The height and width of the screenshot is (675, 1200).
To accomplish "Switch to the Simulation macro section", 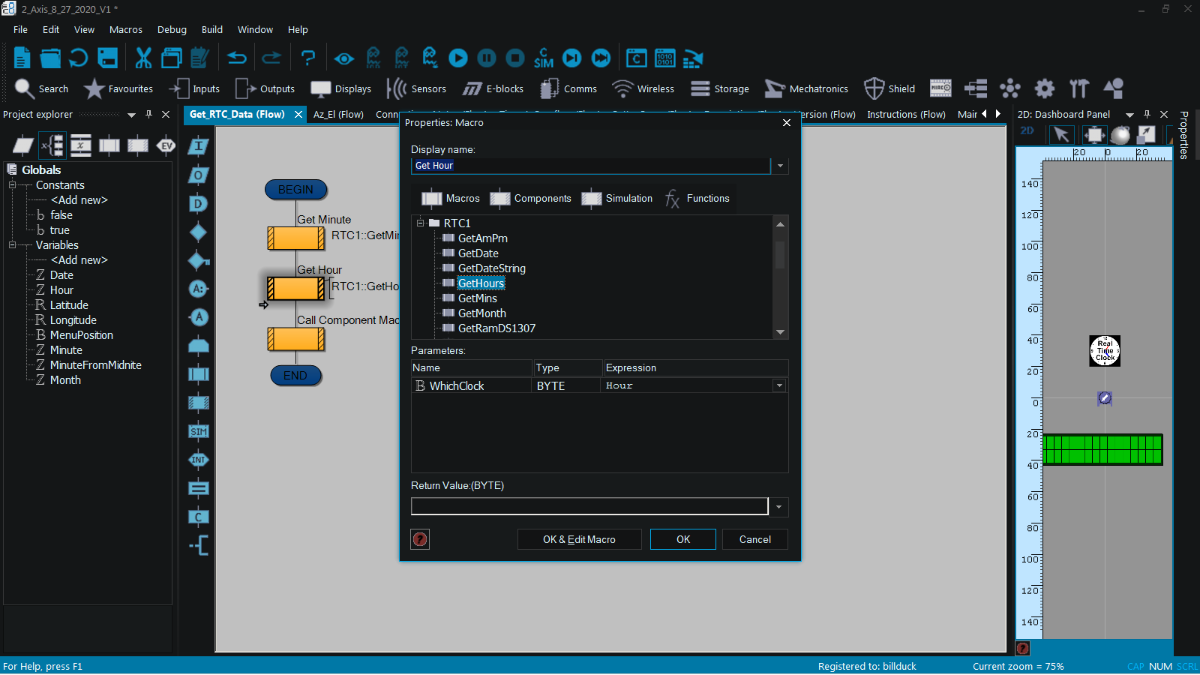I will pyautogui.click(x=617, y=198).
